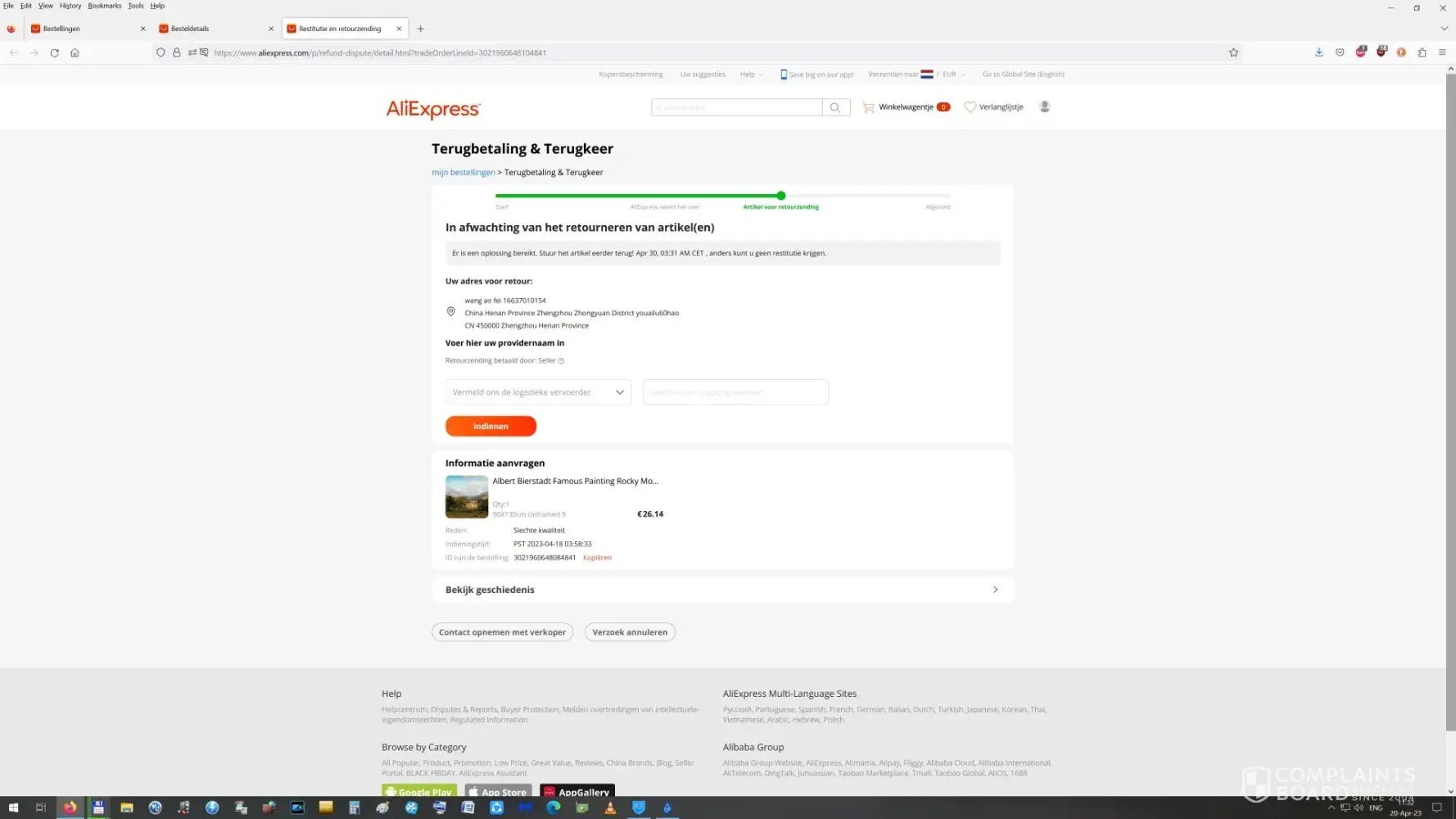This screenshot has height=819, width=1456.
Task: Reload the page with the refresh icon
Action: tap(54, 52)
